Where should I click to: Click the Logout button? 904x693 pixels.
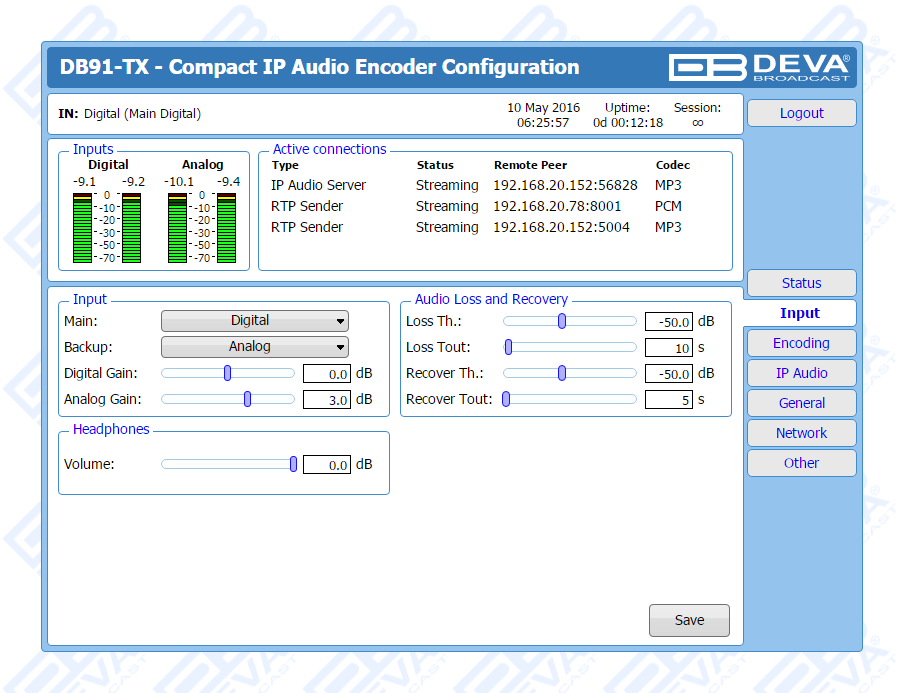(801, 113)
